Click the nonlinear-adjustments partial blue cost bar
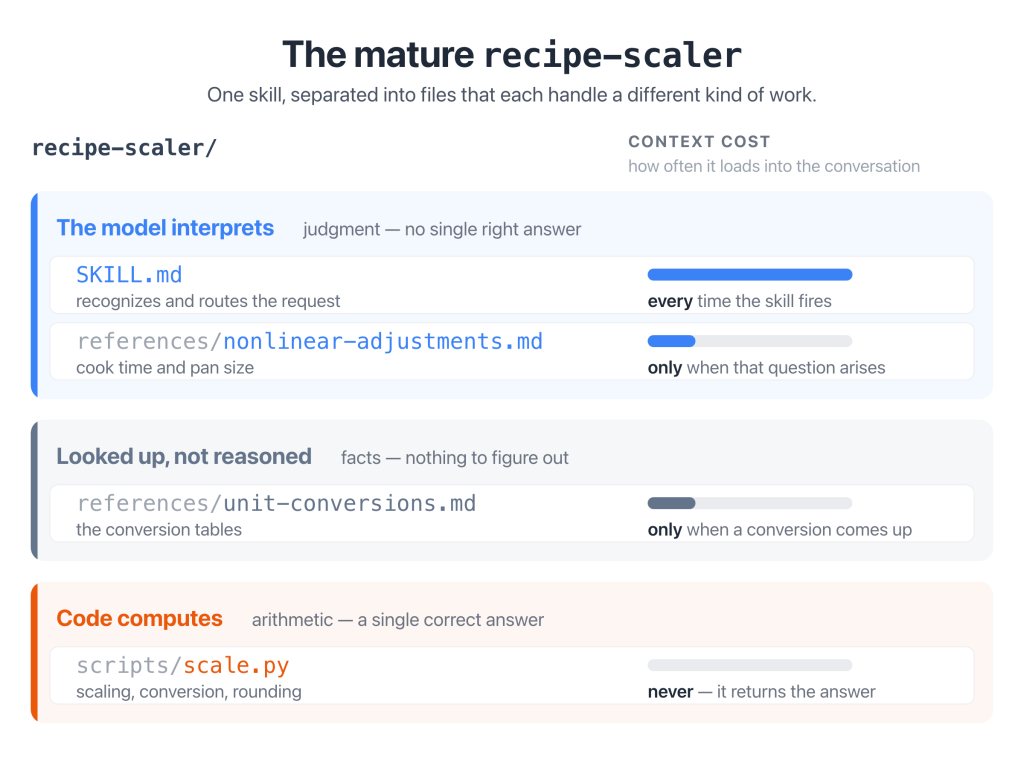This screenshot has height=759, width=1024. pos(750,341)
